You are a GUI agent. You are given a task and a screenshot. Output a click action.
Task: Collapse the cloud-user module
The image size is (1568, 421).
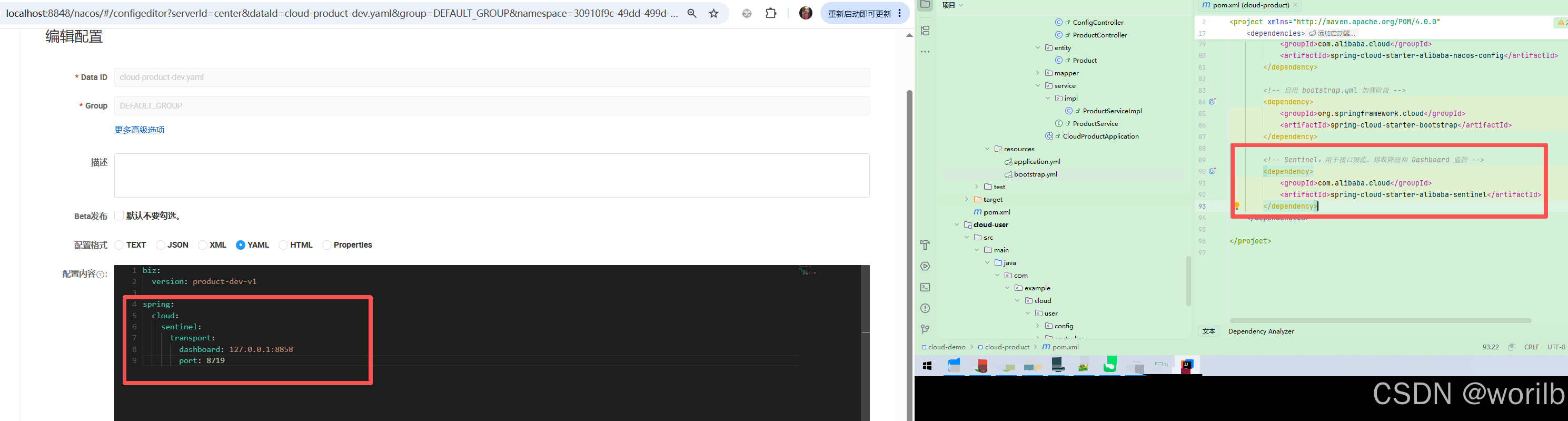click(957, 225)
